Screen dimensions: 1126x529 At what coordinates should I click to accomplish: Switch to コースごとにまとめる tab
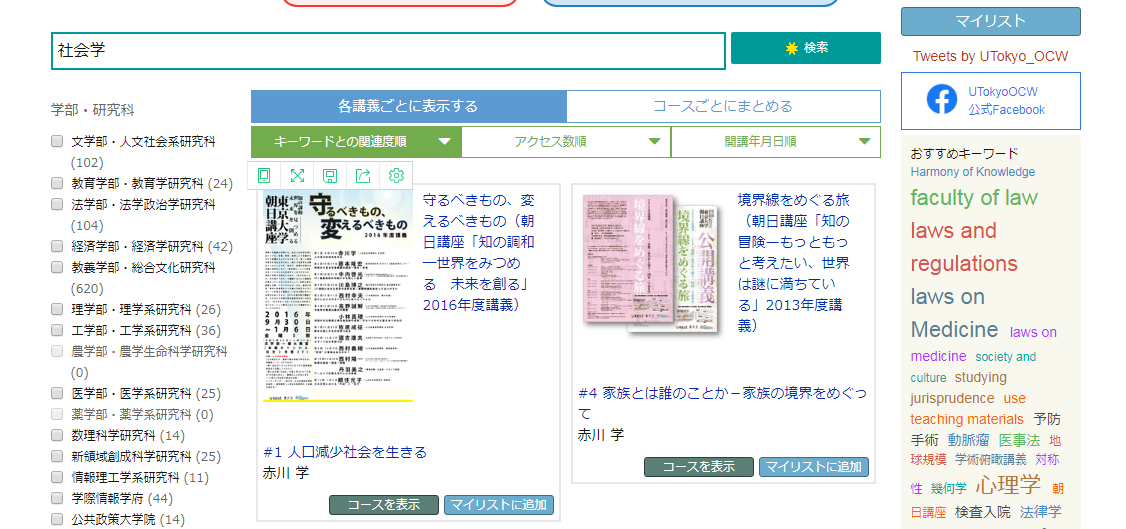click(723, 107)
